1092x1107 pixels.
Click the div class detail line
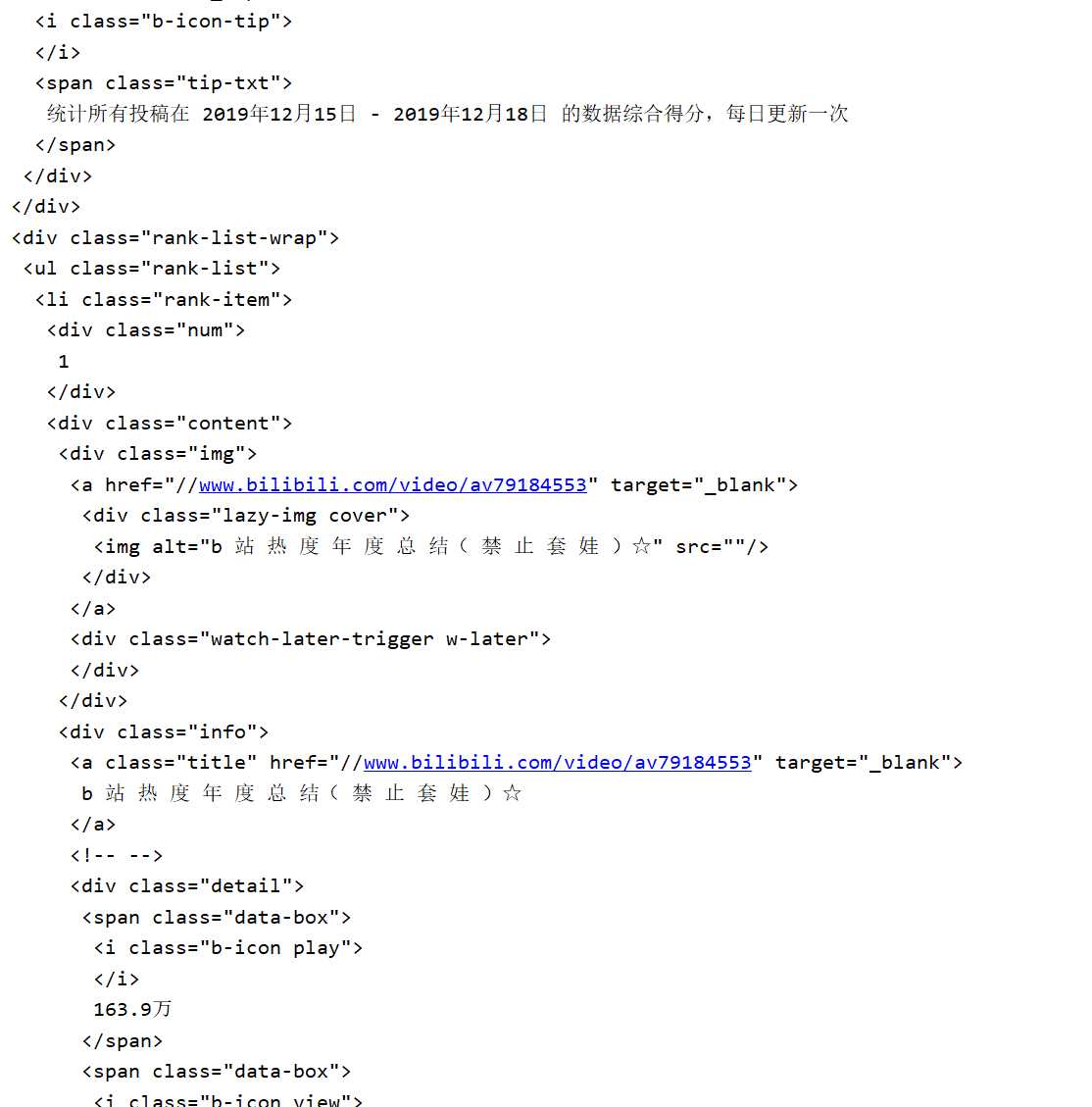(187, 886)
